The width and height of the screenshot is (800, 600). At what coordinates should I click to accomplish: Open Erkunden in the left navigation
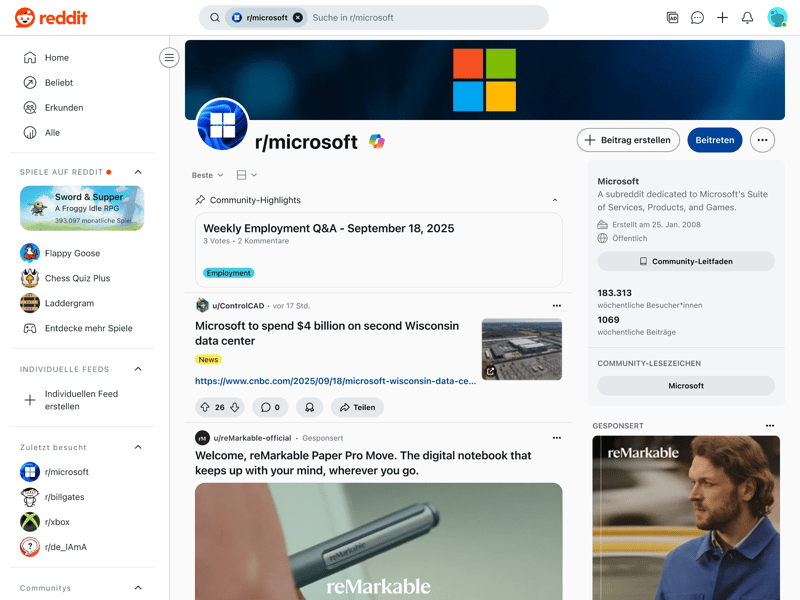[63, 108]
